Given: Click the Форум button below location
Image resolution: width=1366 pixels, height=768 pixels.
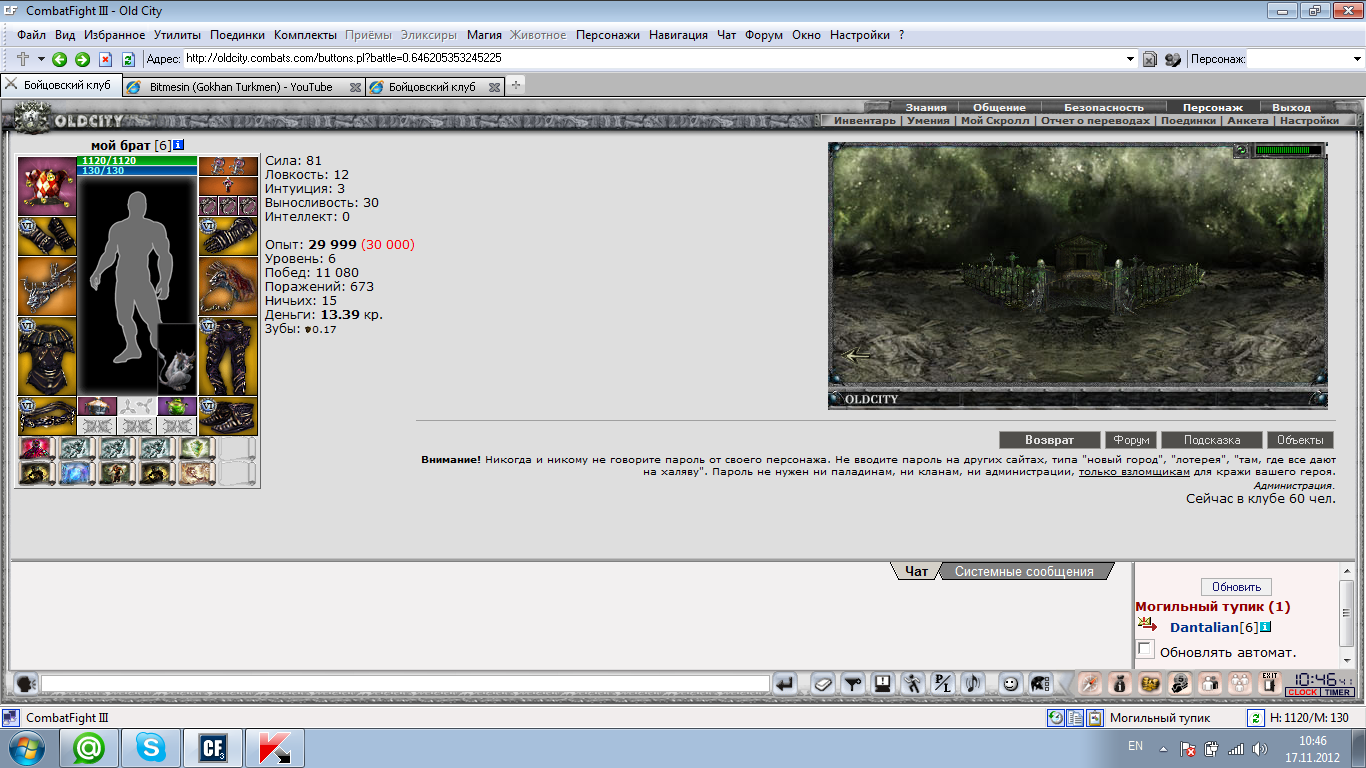Looking at the screenshot, I should point(1131,440).
